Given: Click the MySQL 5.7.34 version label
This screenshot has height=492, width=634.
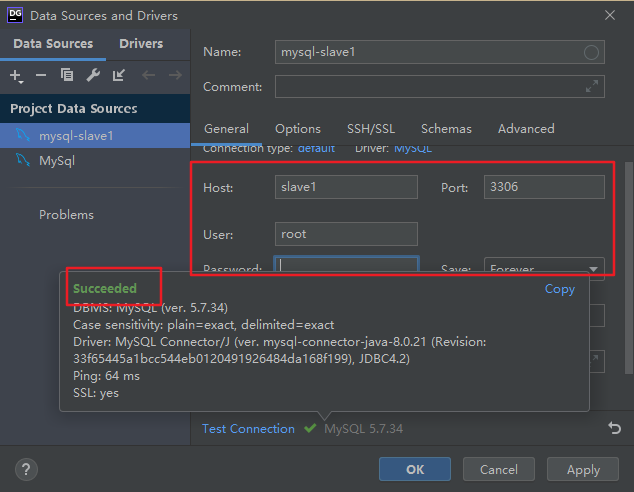Looking at the screenshot, I should (x=363, y=429).
